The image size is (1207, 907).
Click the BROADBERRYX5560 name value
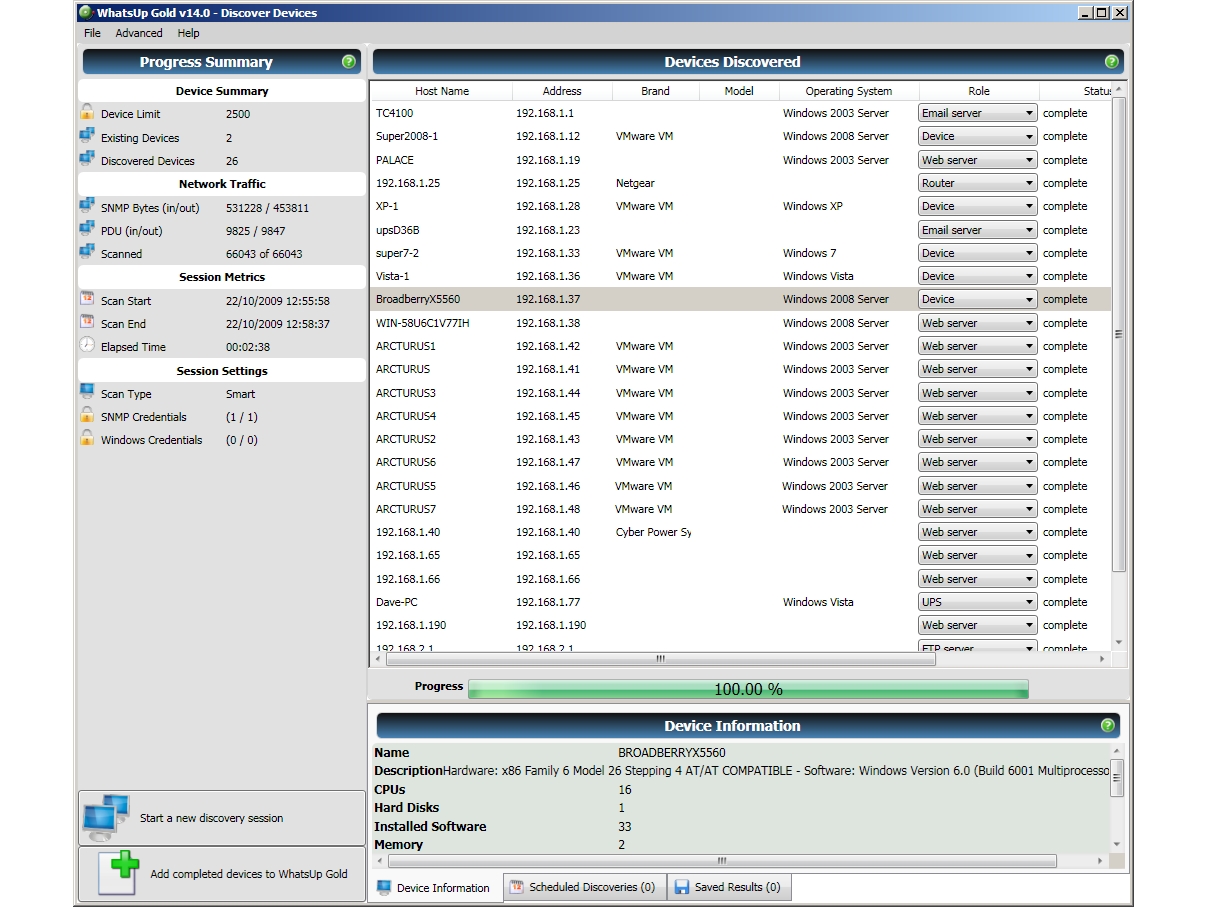tap(672, 752)
